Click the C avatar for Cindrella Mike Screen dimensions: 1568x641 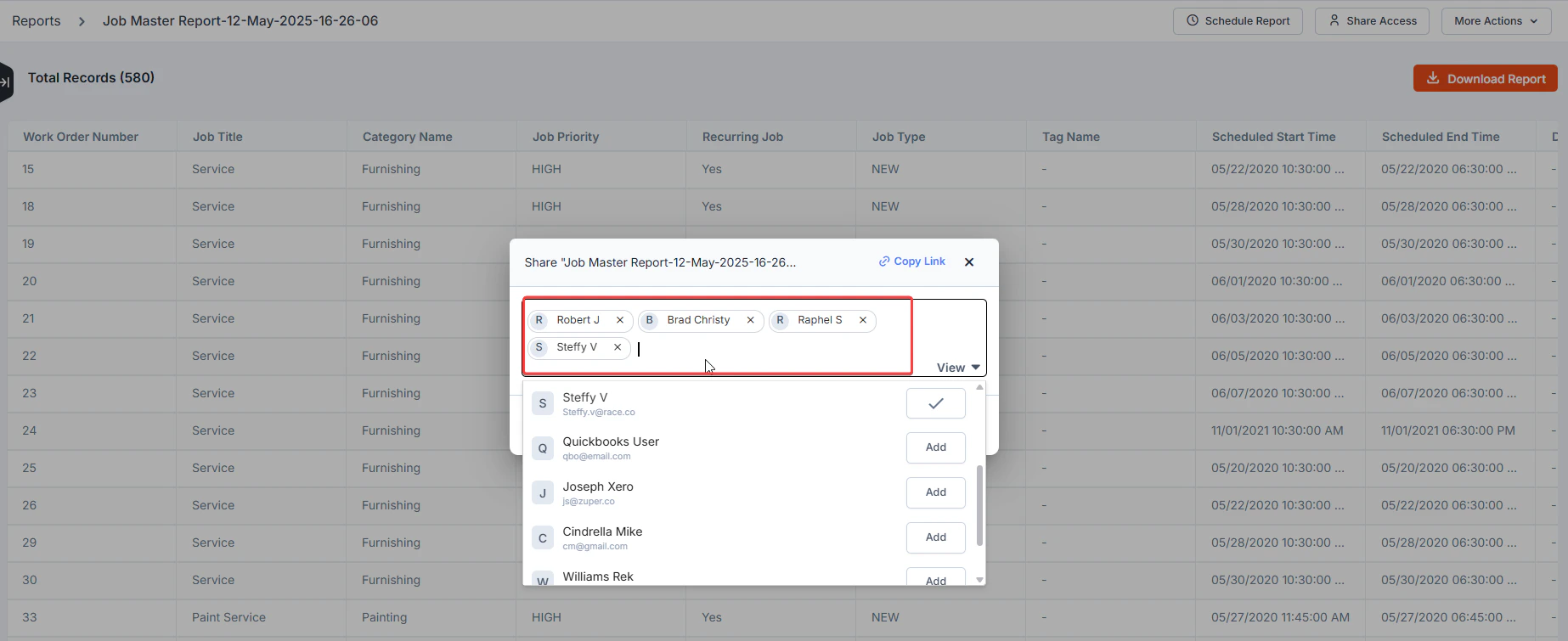(543, 537)
